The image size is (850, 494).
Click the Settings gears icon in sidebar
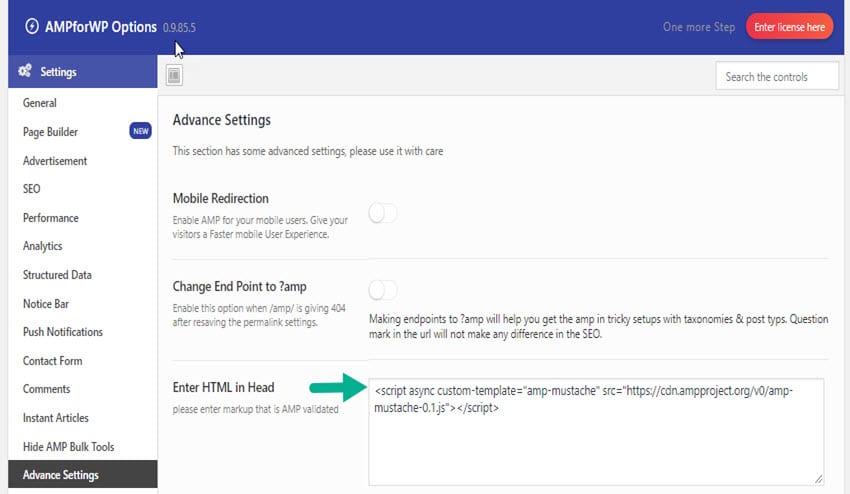[x=25, y=70]
